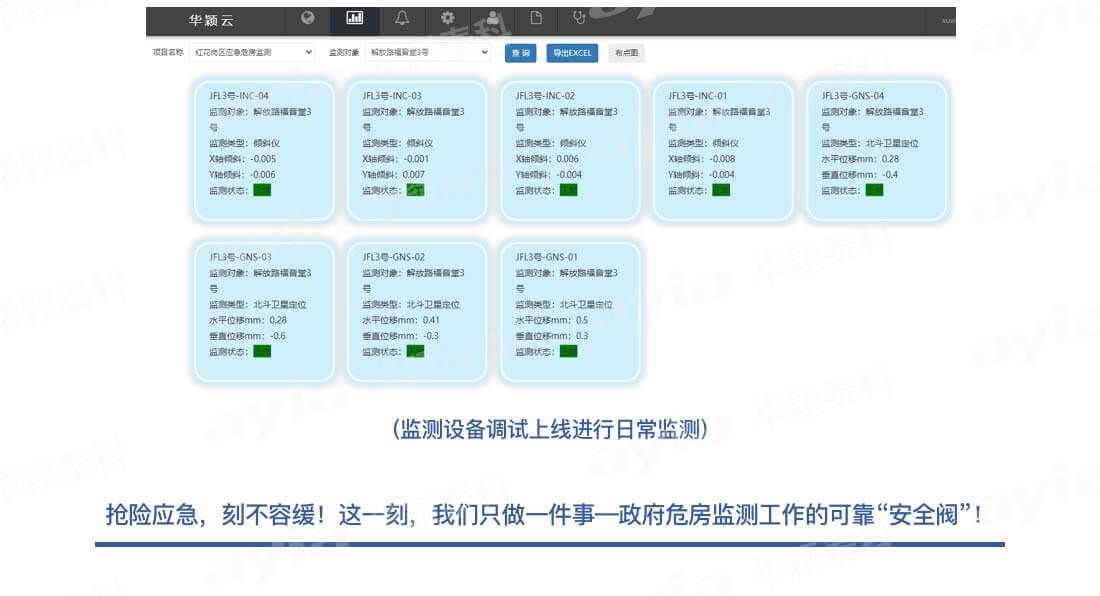This screenshot has height=596, width=1100.
Task: Click the 导出EXCEL export button
Action: click(571, 52)
